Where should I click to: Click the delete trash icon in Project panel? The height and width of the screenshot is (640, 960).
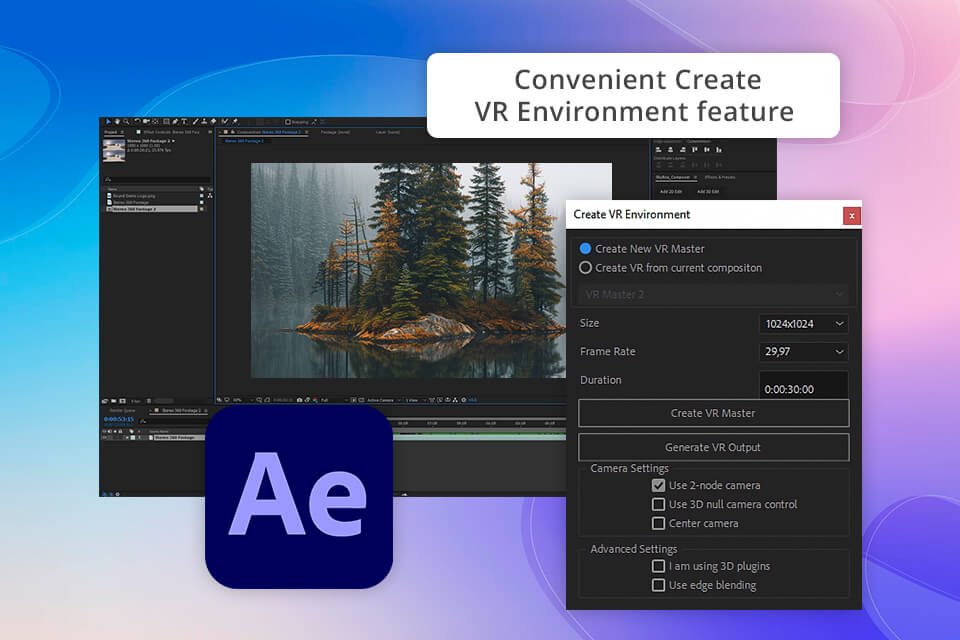149,401
